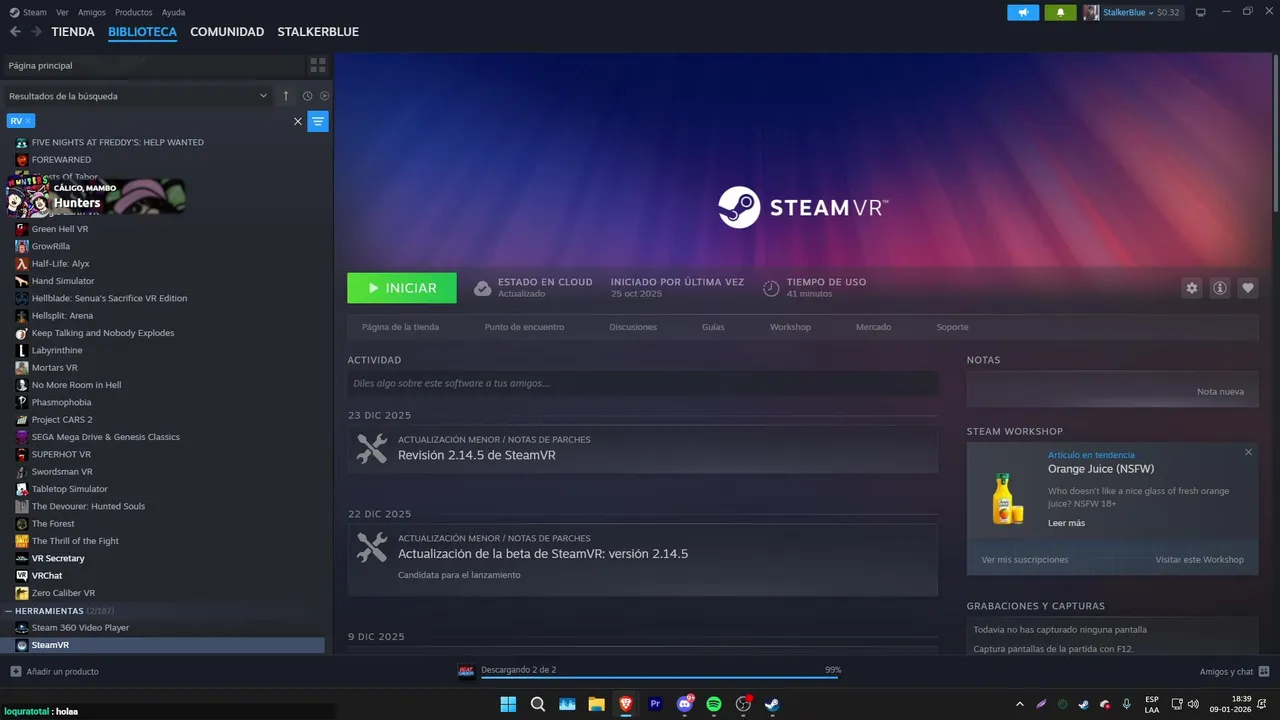Screen dimensions: 1280x720
Task: Open the SteamVR info icon
Action: pos(1220,288)
